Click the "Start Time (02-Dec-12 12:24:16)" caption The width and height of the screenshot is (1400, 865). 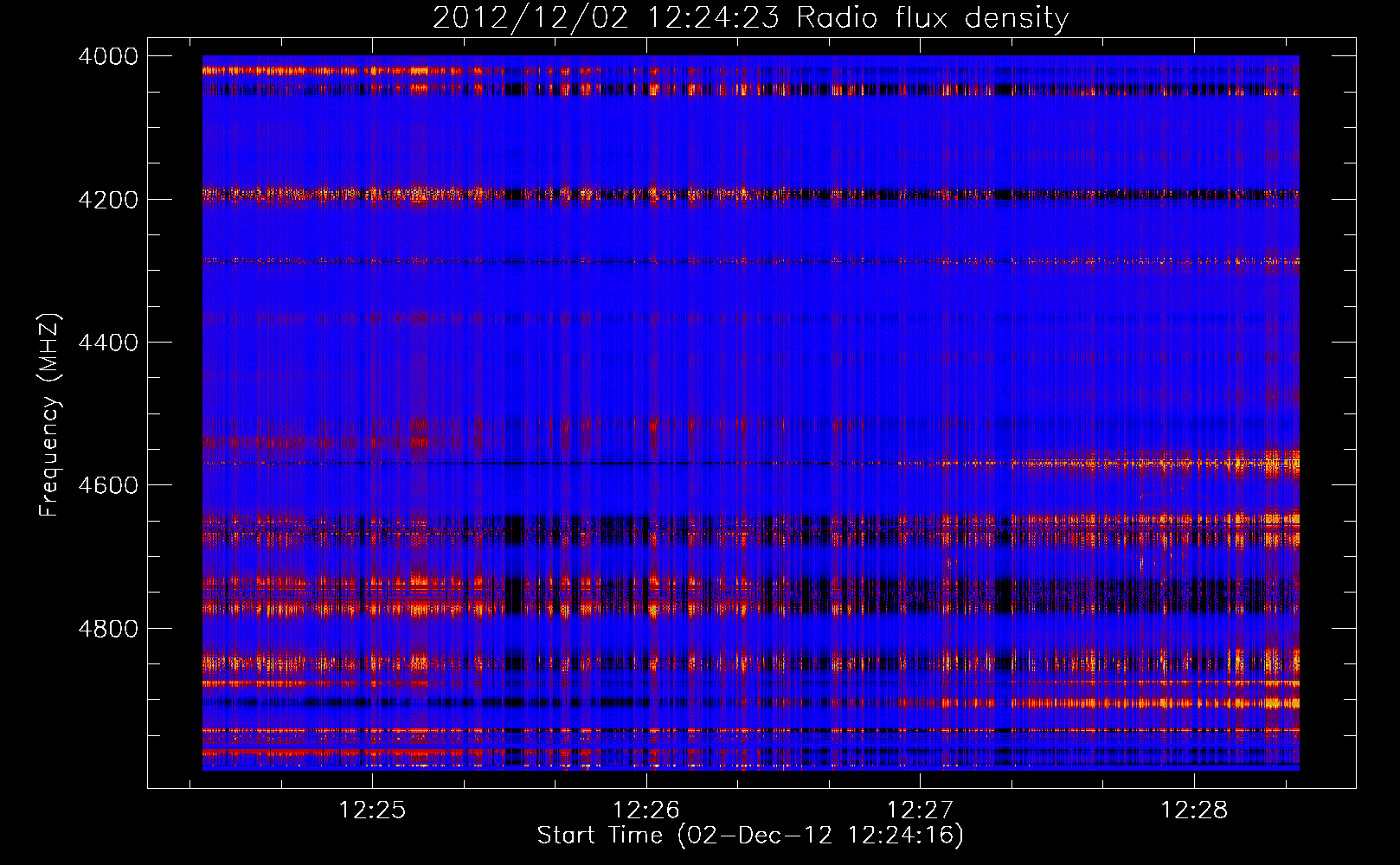tap(750, 836)
